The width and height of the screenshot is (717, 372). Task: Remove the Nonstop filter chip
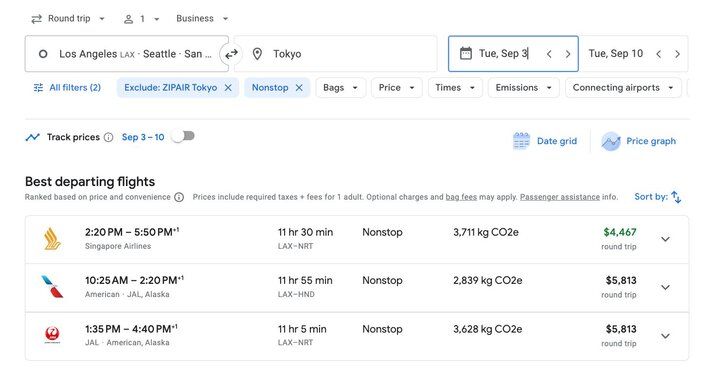(x=299, y=88)
